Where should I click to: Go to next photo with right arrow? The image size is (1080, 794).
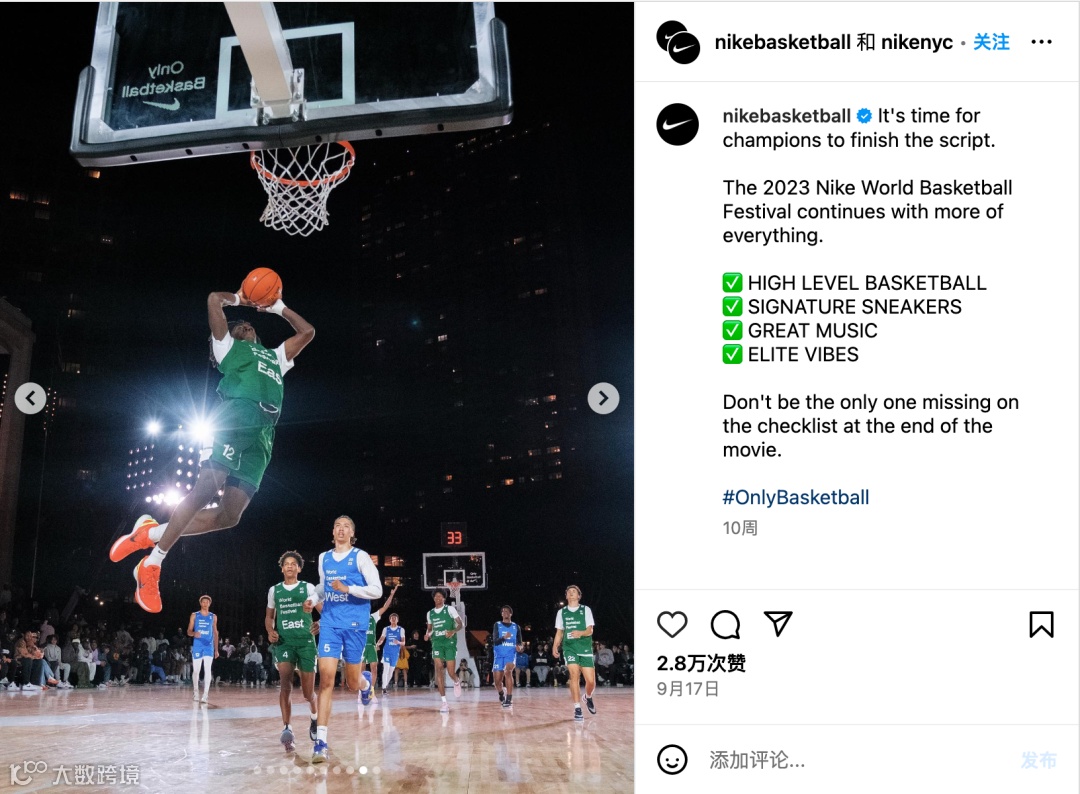603,398
